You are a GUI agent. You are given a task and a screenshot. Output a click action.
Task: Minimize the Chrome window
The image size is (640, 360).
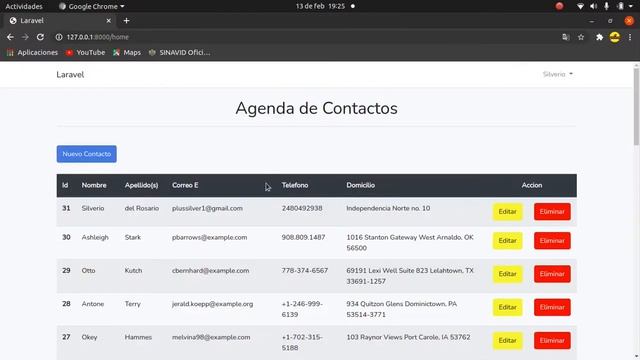[x=591, y=21]
